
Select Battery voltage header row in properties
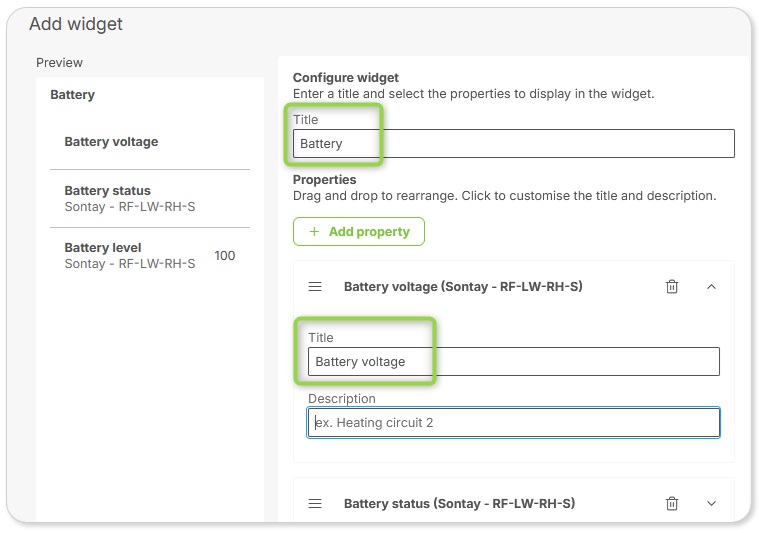(x=514, y=287)
